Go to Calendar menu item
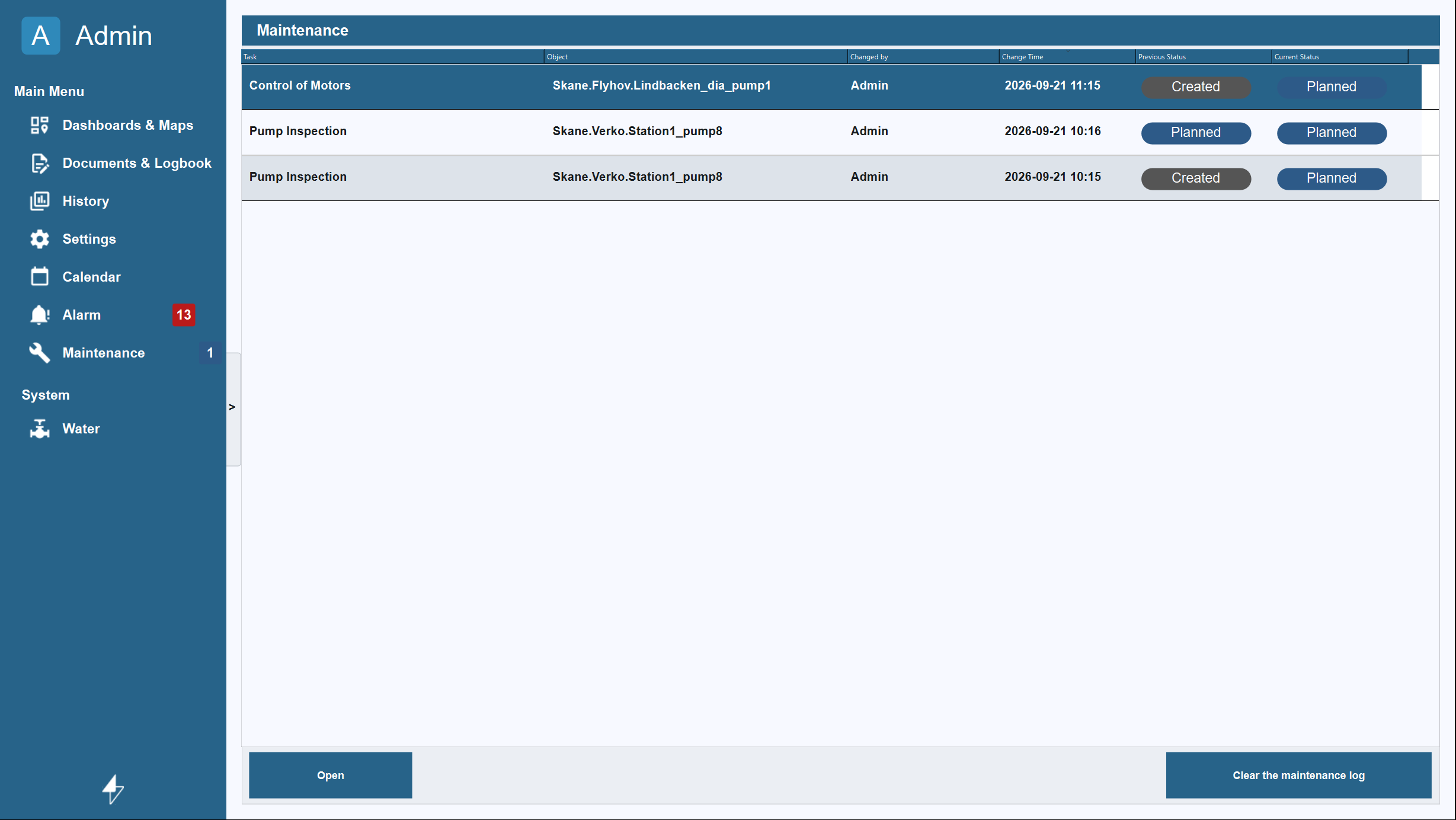The width and height of the screenshot is (1456, 820). 92,277
